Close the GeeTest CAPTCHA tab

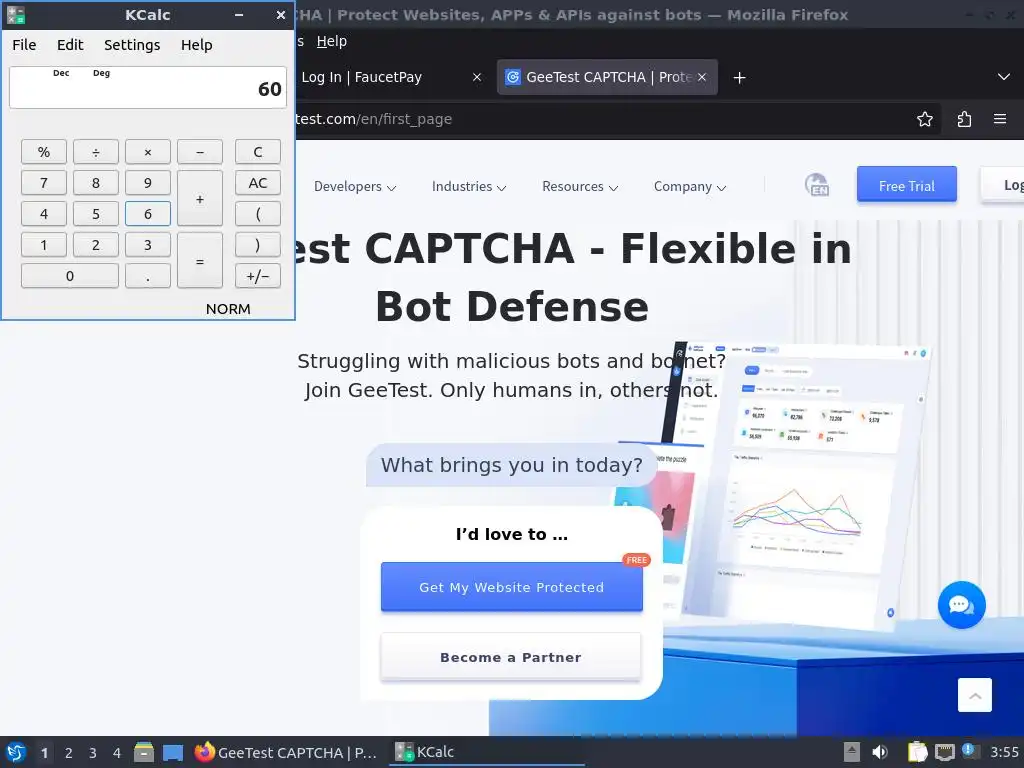click(702, 77)
